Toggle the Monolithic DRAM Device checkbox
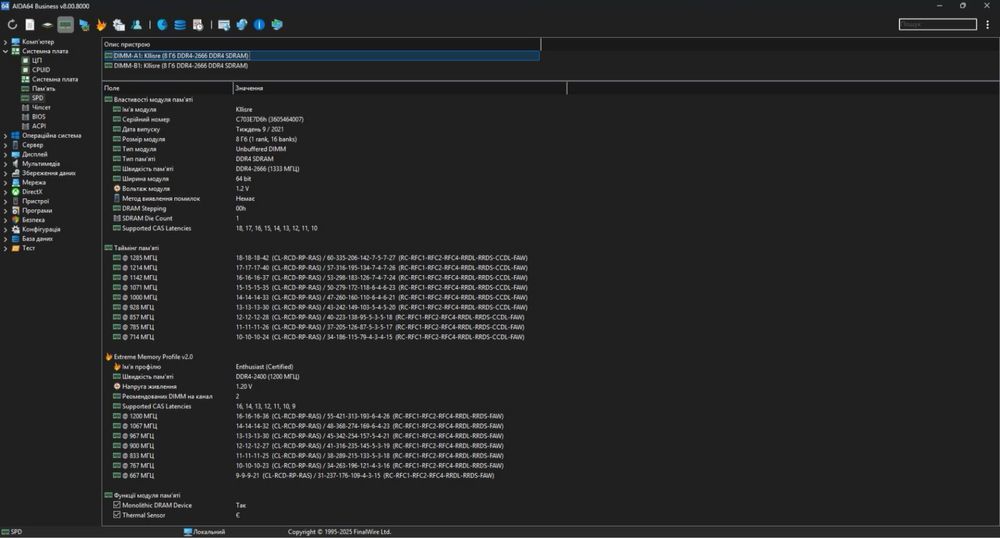Viewport: 1000px width, 538px height. (117, 505)
